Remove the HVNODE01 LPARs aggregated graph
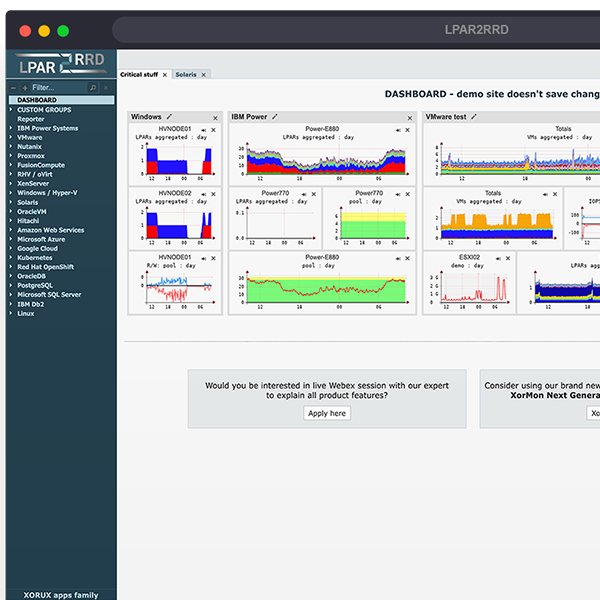600x600 pixels. 214,130
